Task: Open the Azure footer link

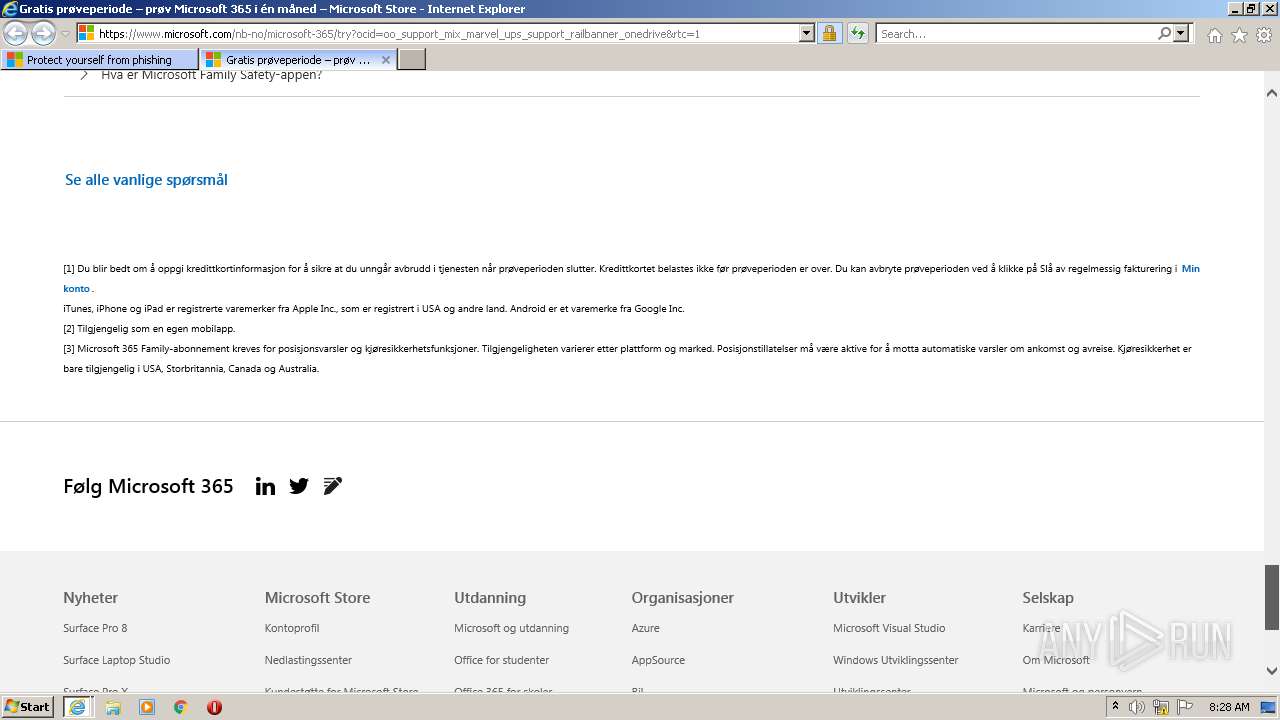Action: point(645,628)
